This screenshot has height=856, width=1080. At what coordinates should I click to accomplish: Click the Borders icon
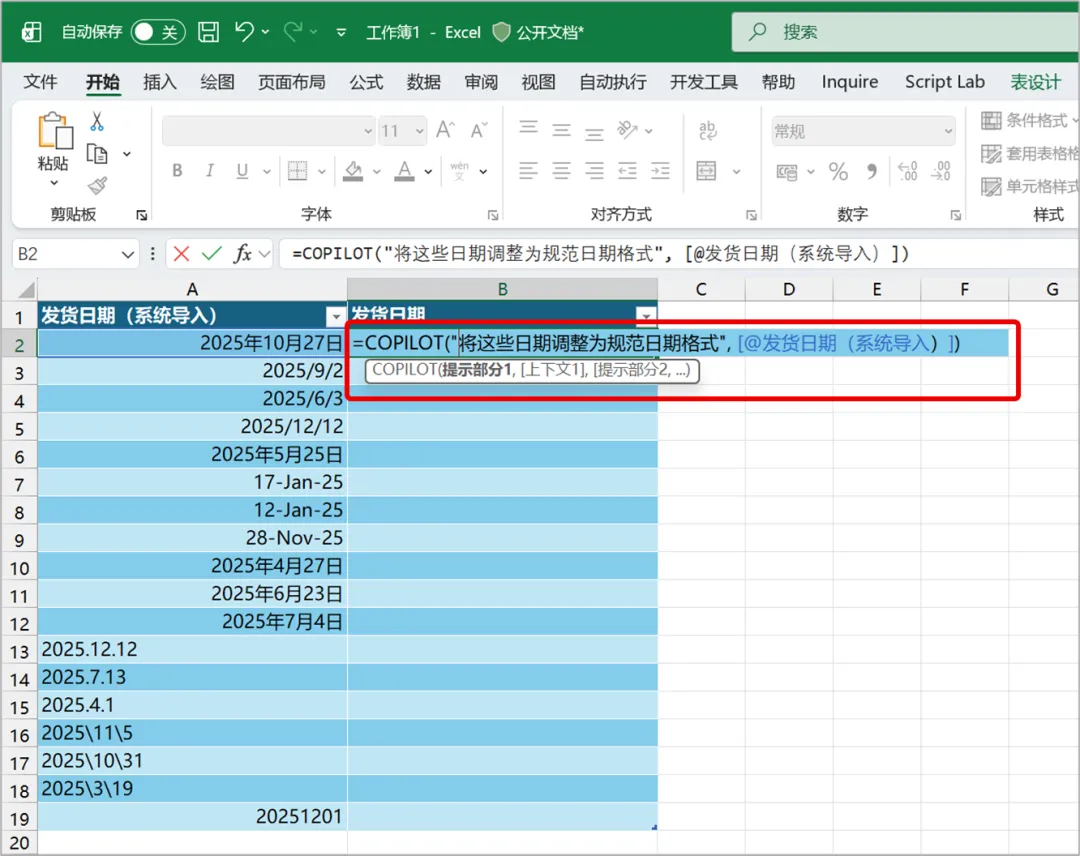[x=298, y=171]
